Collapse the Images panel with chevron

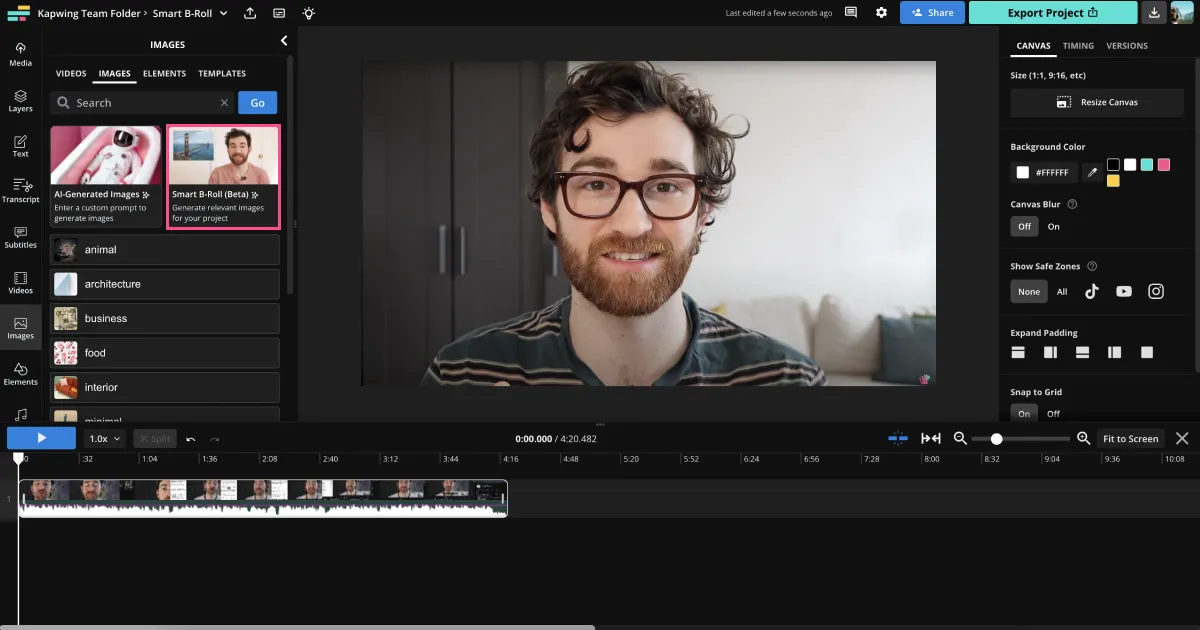click(284, 41)
